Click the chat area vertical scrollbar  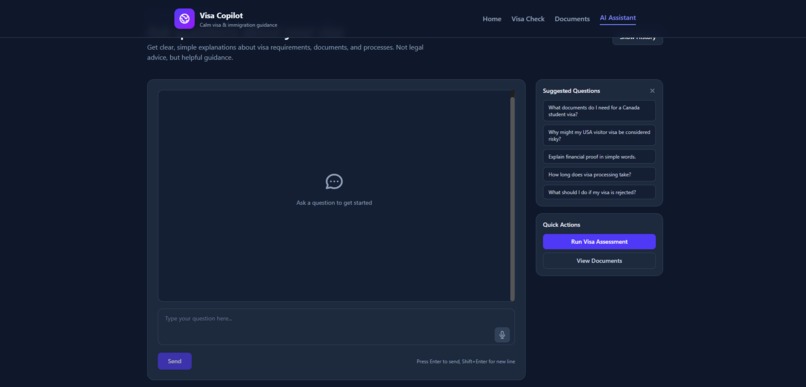[x=512, y=199]
